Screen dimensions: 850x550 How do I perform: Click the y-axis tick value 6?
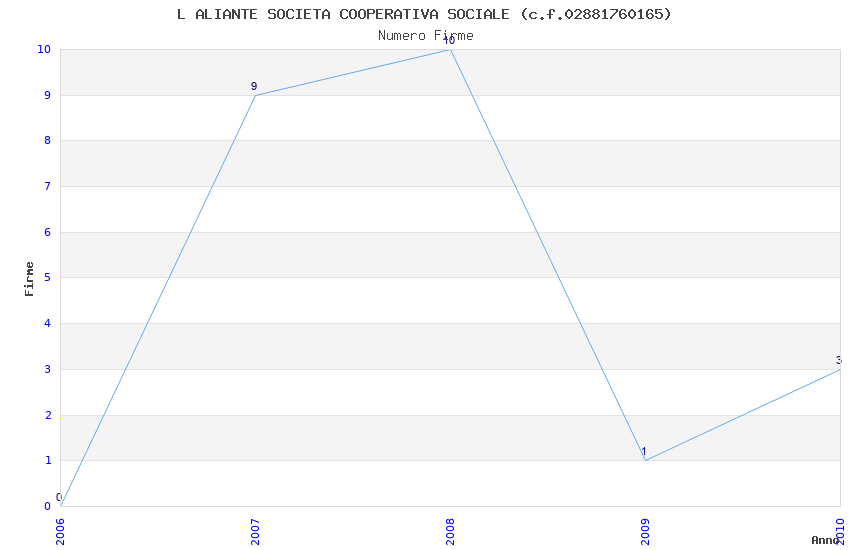click(48, 232)
